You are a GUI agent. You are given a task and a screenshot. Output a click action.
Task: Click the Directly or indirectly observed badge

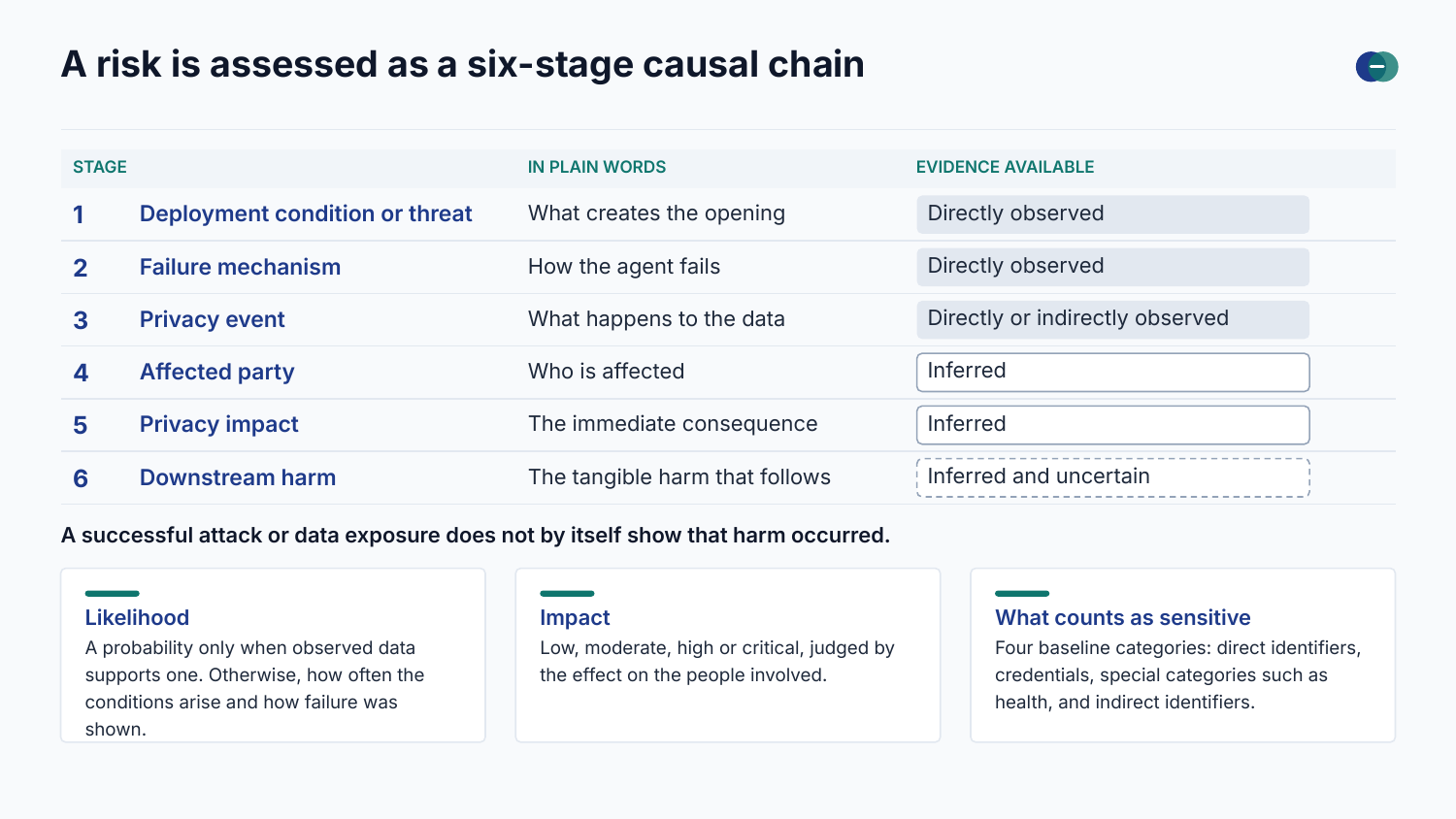(x=1112, y=319)
